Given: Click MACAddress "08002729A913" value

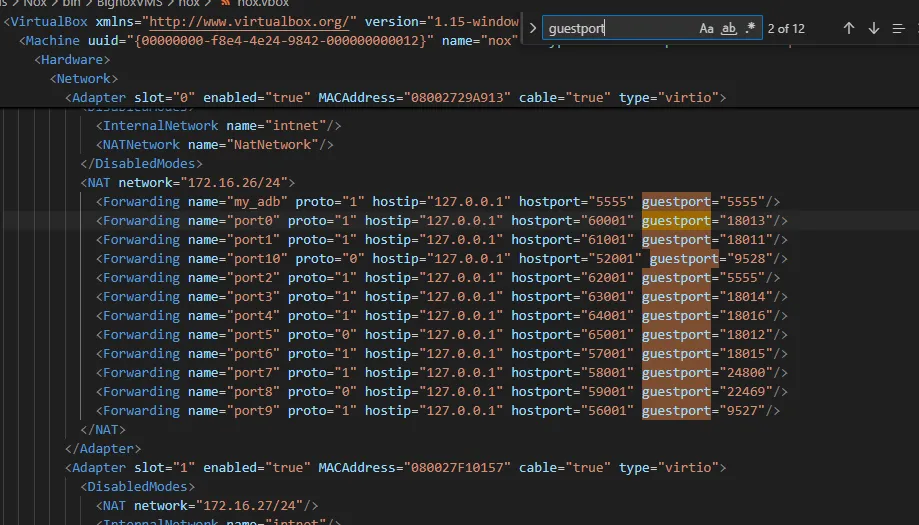Looking at the screenshot, I should tap(457, 97).
